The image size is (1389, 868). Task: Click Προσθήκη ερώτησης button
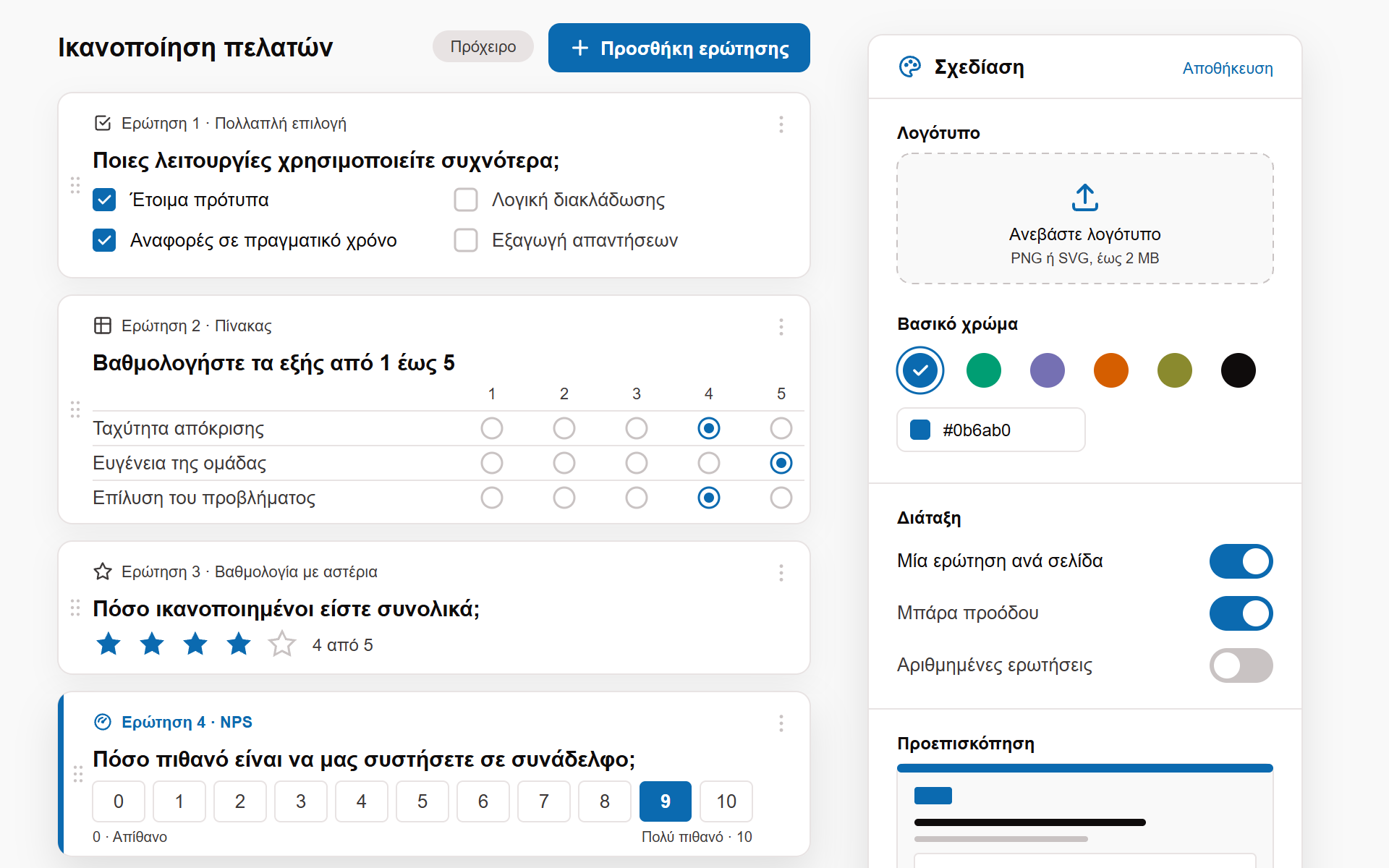point(679,48)
